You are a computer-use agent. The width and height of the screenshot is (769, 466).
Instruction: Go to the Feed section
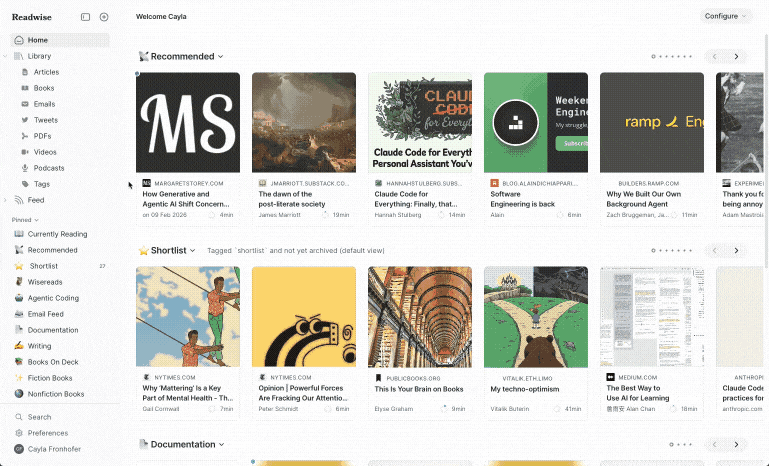tap(35, 200)
